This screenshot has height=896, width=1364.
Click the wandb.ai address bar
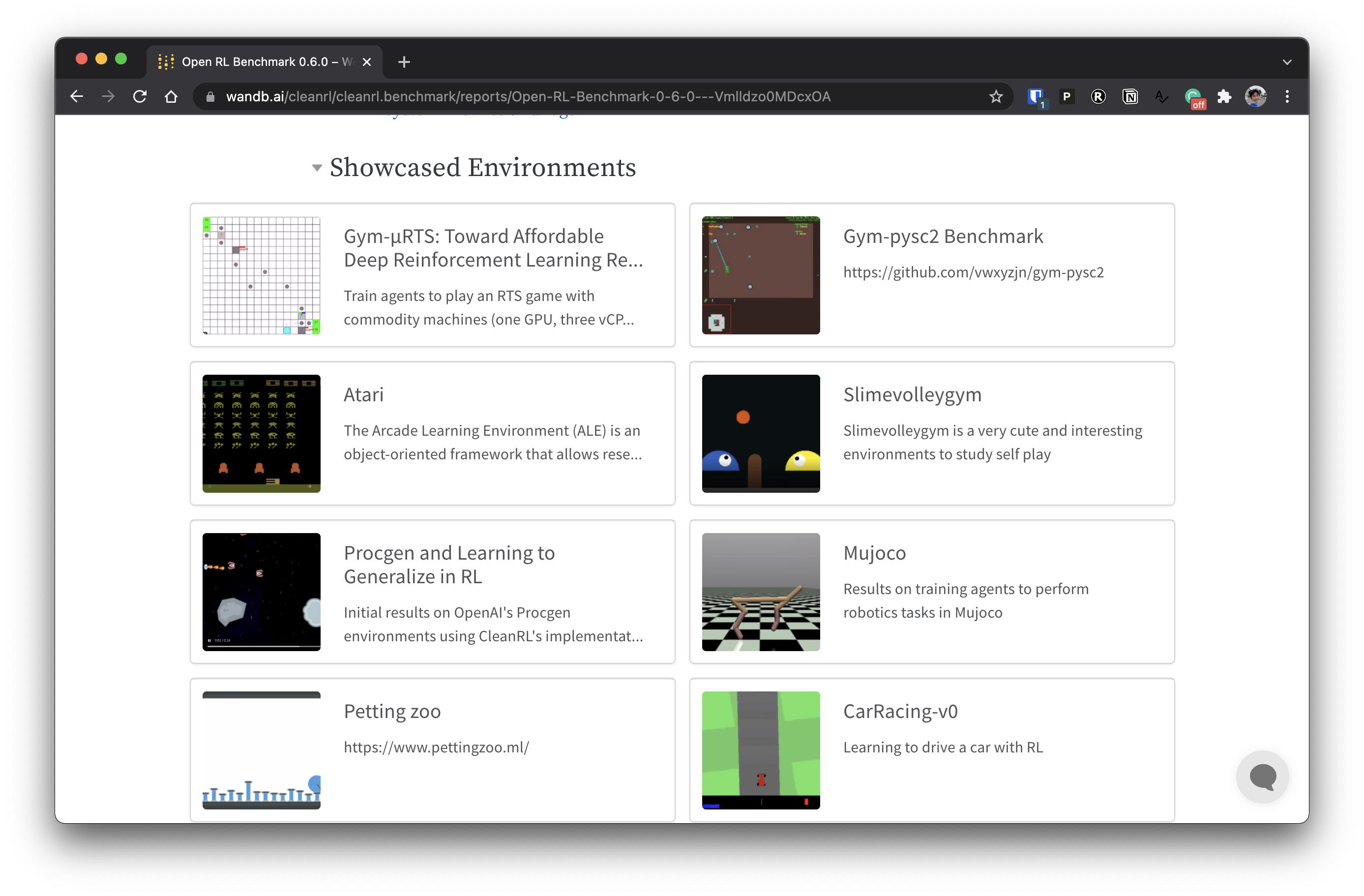pos(527,96)
